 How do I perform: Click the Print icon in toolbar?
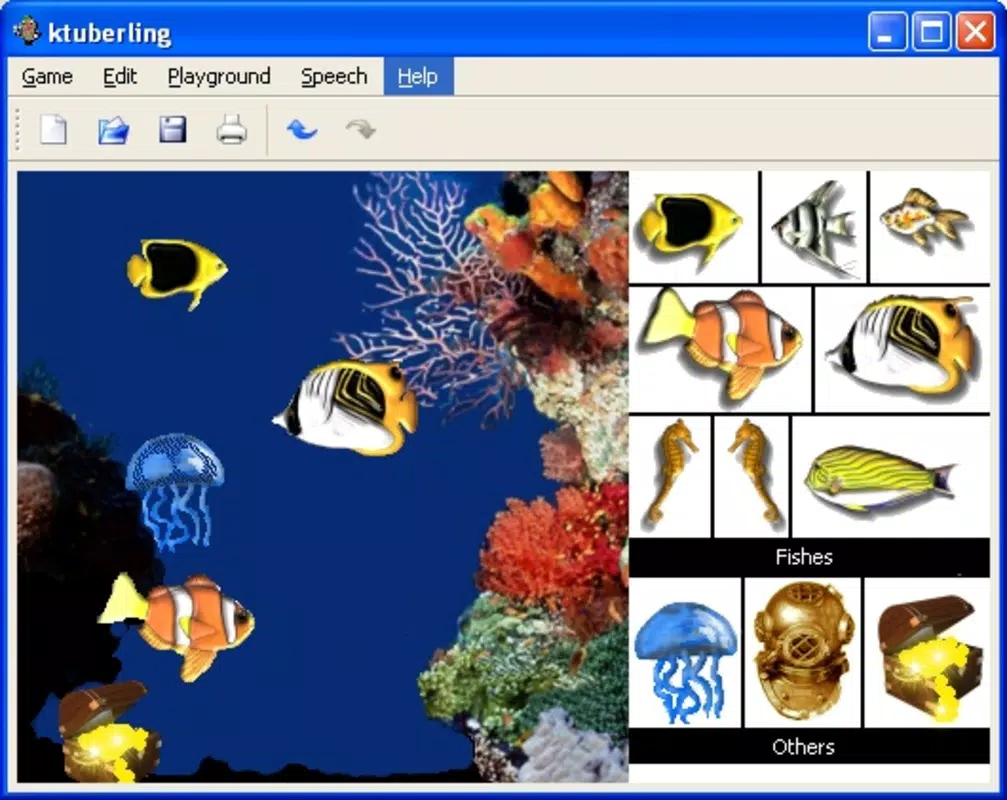point(231,130)
